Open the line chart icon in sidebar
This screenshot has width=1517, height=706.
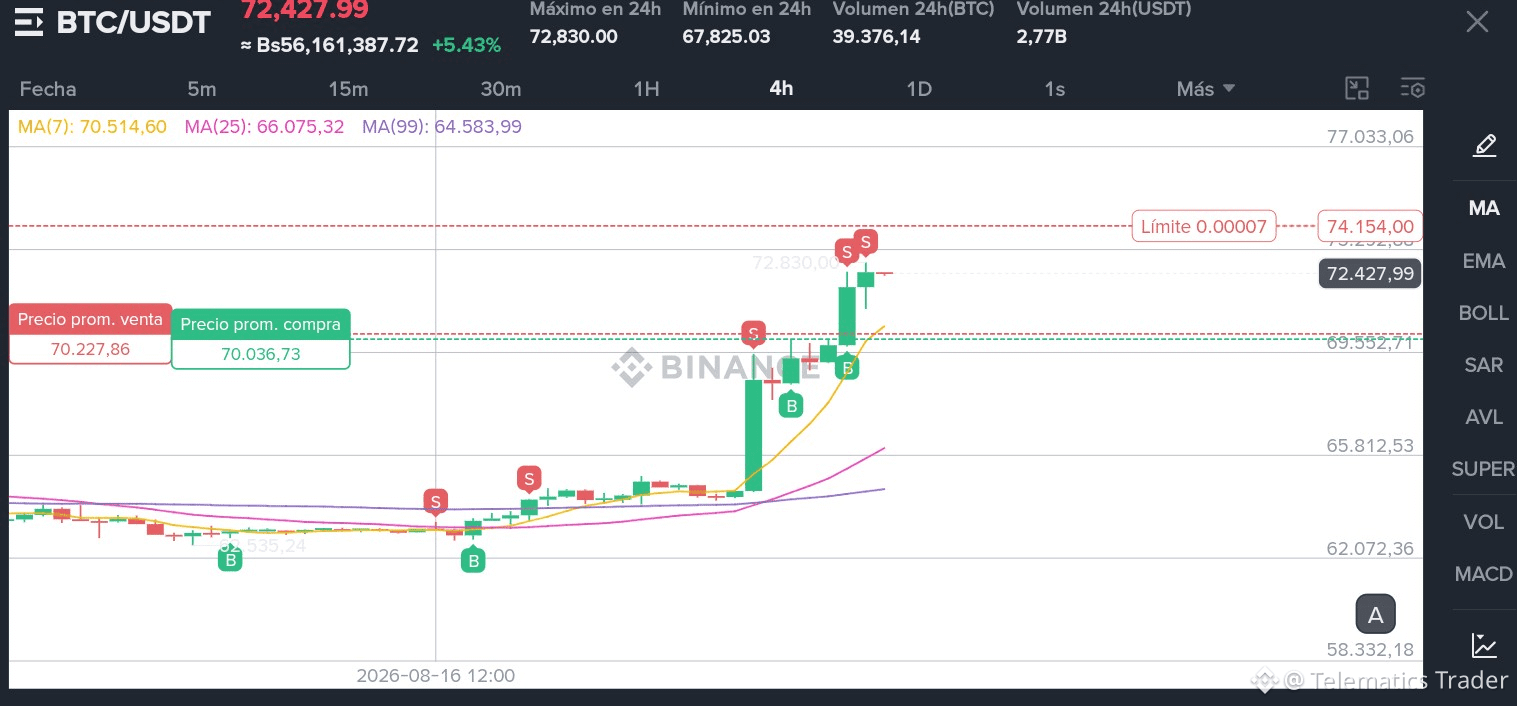coord(1485,645)
